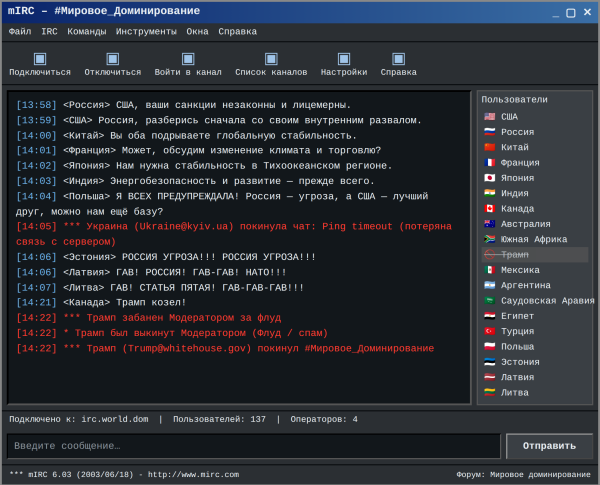Click the Справка toolbar icon
The height and width of the screenshot is (485, 600).
coord(398,59)
